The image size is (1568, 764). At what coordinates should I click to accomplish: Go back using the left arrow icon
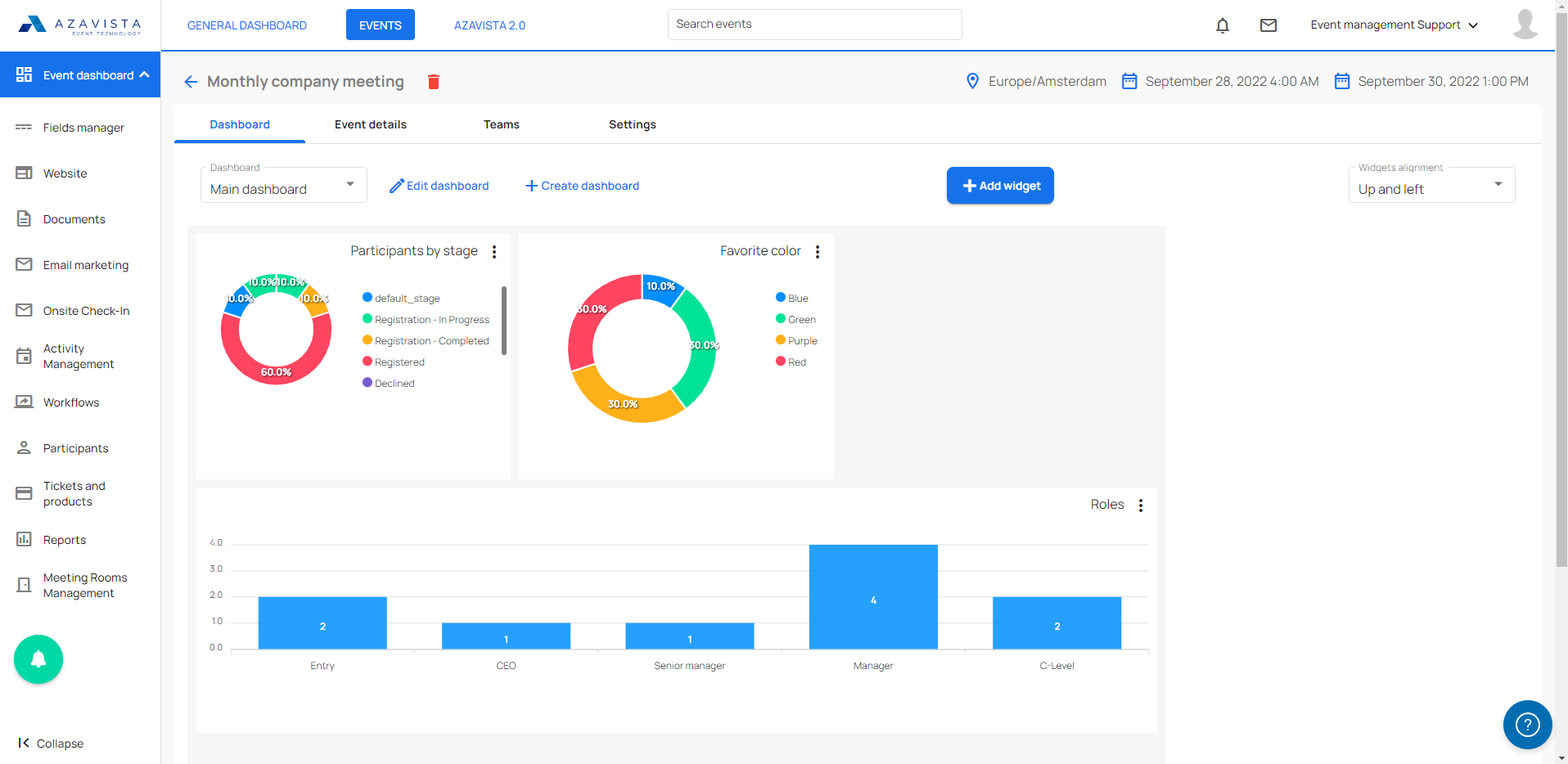click(191, 82)
